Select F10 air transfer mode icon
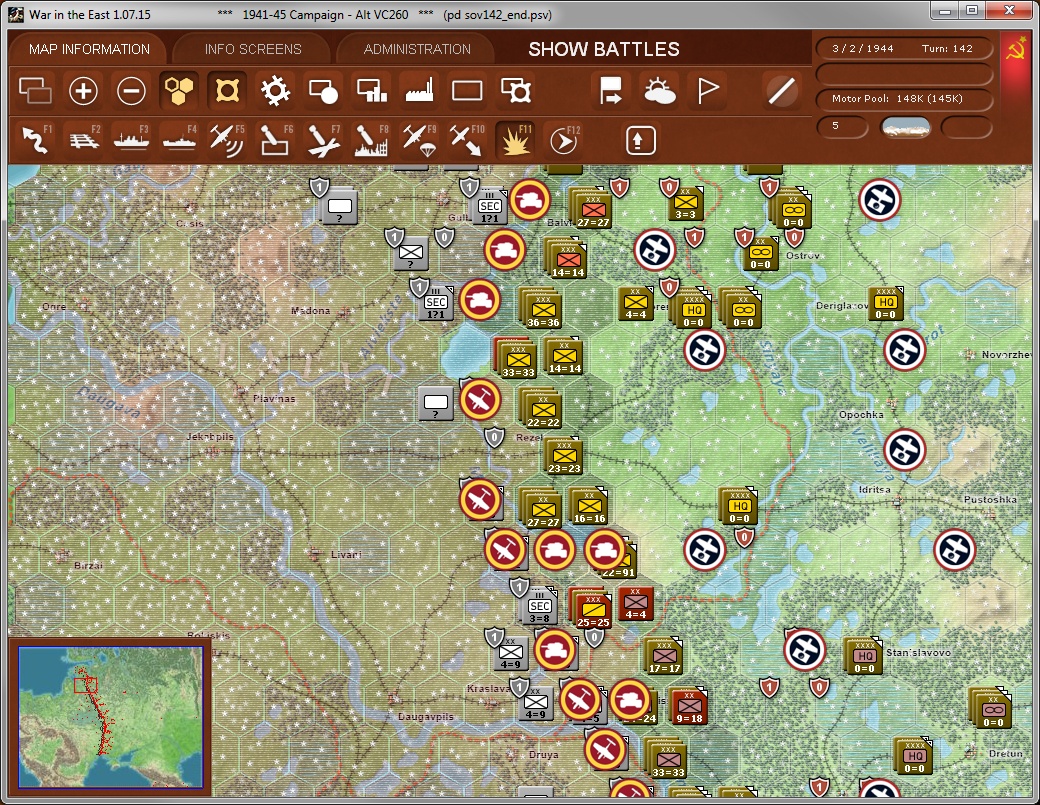The image size is (1040, 805). [467, 140]
